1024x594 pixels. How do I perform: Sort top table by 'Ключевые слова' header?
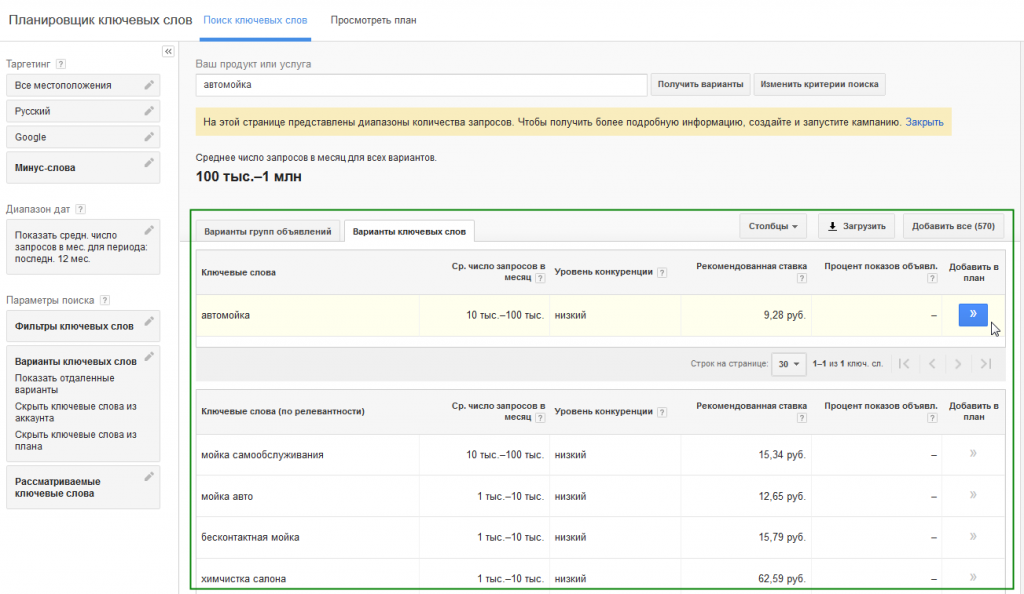pyautogui.click(x=238, y=272)
